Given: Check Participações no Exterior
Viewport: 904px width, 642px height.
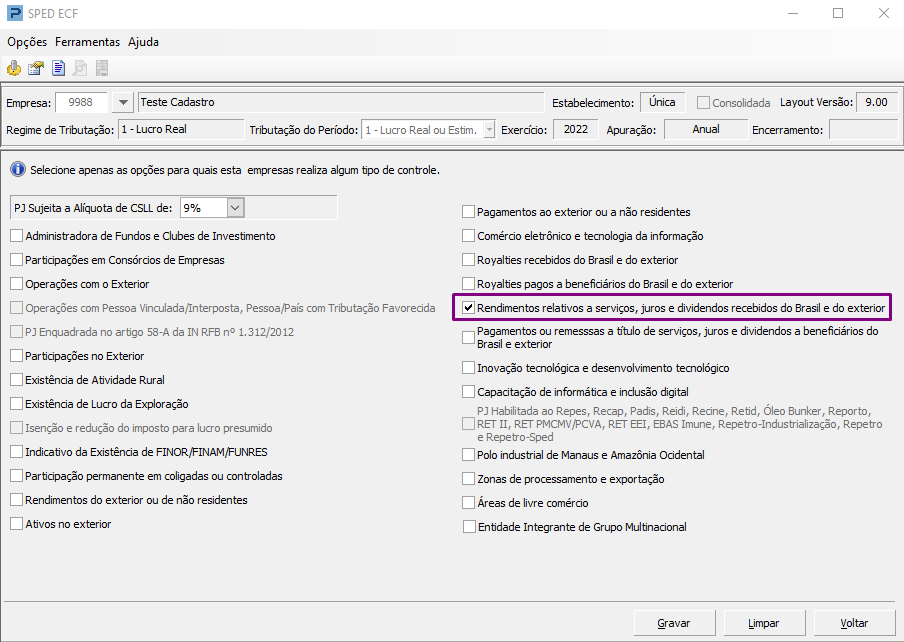Looking at the screenshot, I should (16, 356).
